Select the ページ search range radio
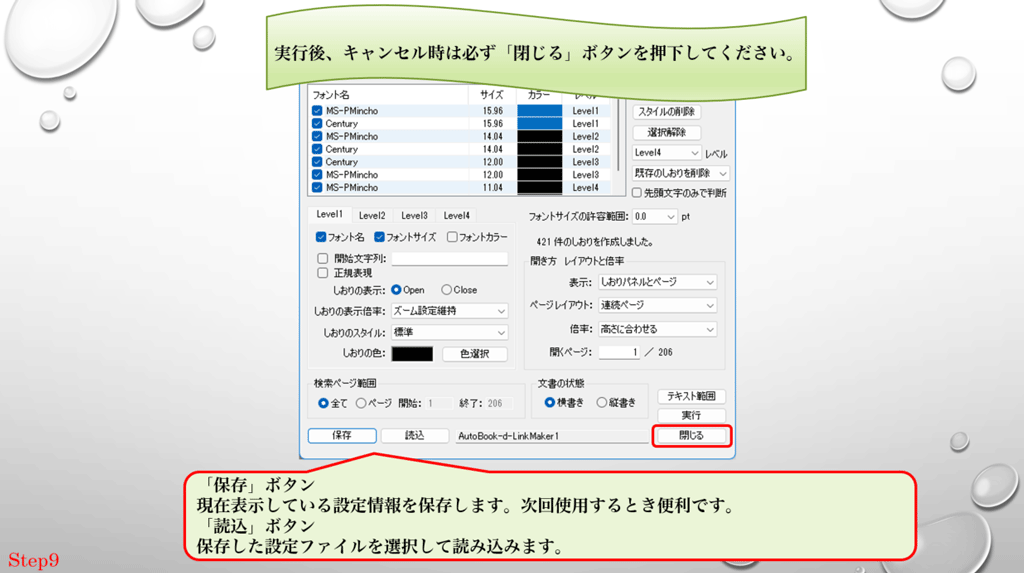 pyautogui.click(x=361, y=403)
